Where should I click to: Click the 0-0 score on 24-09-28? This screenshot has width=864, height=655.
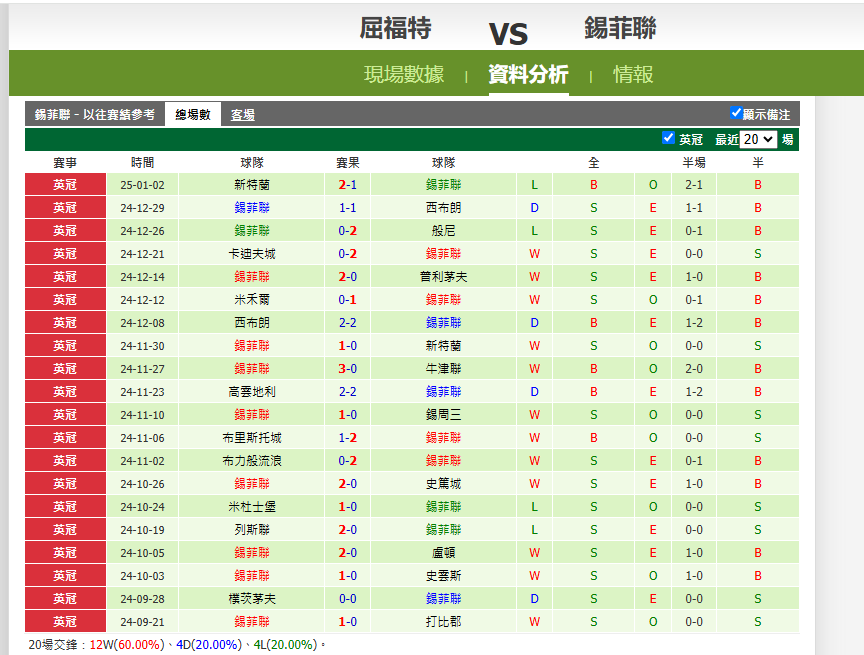[x=348, y=599]
